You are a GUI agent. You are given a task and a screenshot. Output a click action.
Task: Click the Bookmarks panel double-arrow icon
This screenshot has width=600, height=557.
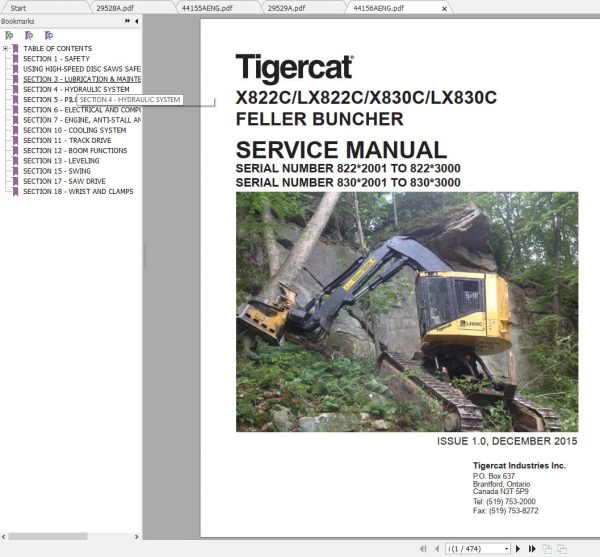[x=127, y=21]
